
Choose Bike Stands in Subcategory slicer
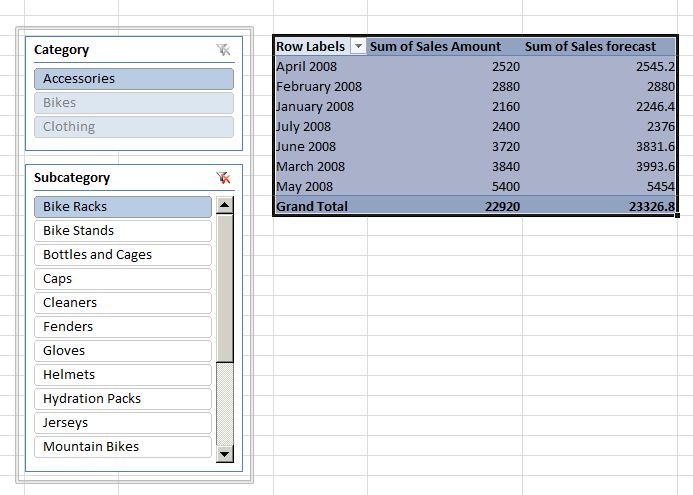[123, 231]
